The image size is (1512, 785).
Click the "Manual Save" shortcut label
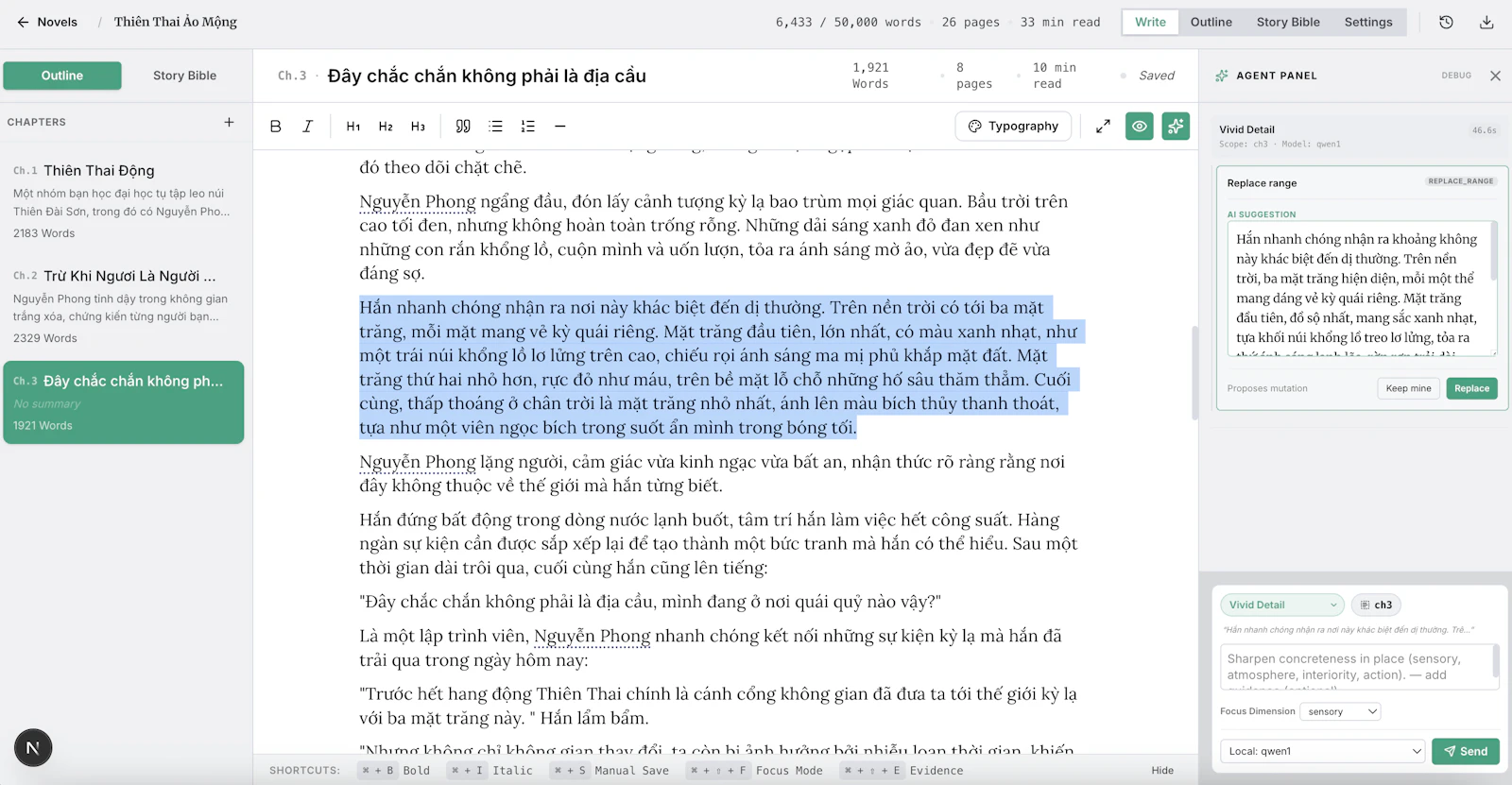click(x=631, y=771)
